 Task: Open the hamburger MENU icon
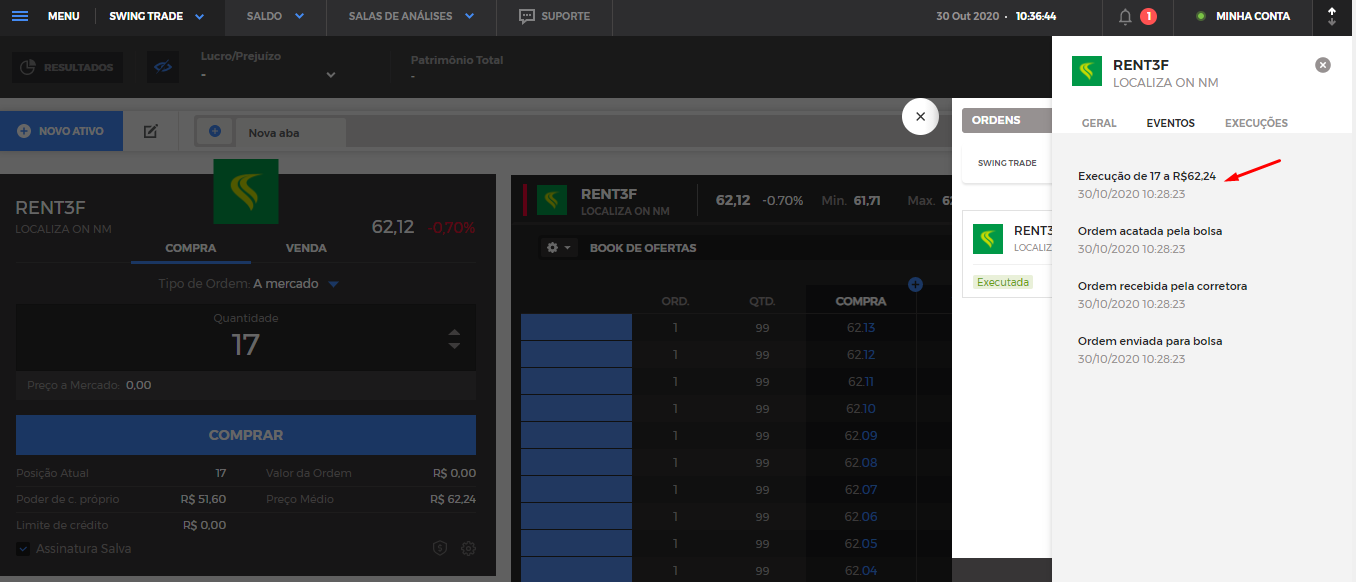[x=20, y=16]
